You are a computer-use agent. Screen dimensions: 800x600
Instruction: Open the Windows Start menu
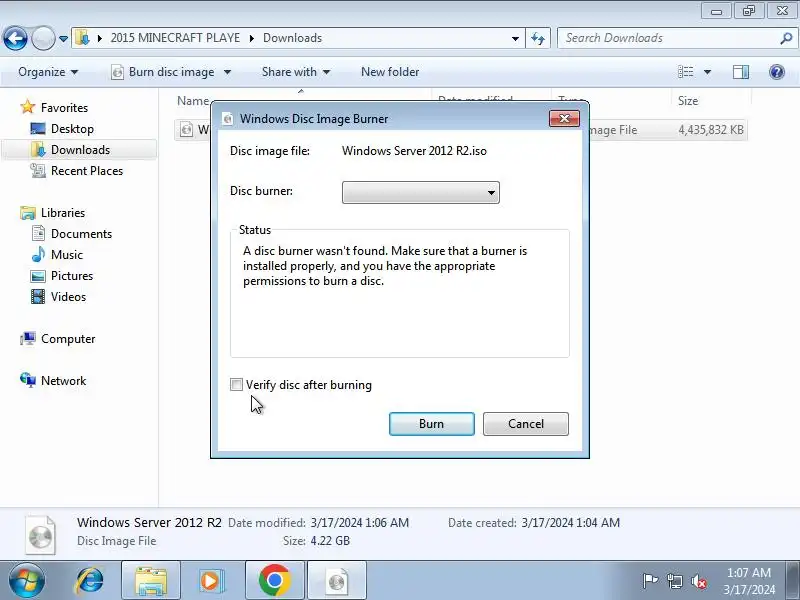click(27, 581)
